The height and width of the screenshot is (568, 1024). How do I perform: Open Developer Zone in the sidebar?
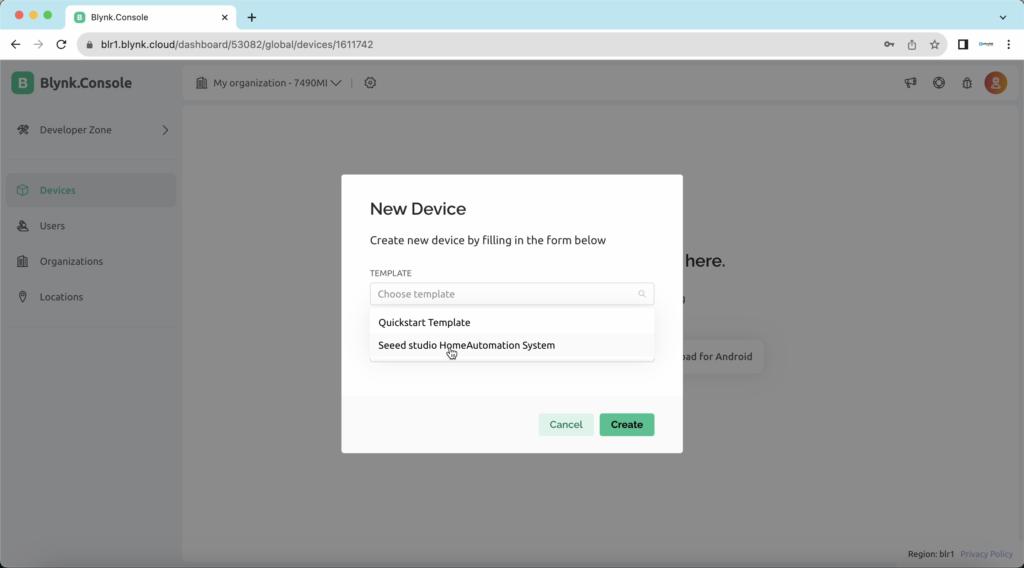[91, 130]
